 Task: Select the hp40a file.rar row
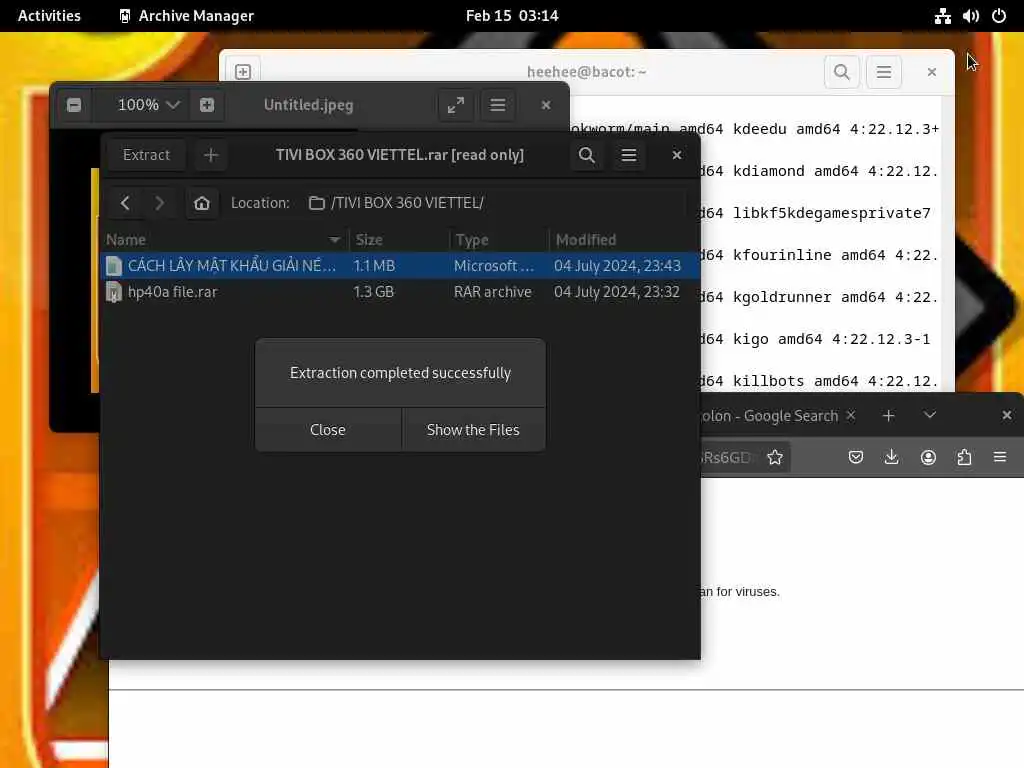(400, 292)
